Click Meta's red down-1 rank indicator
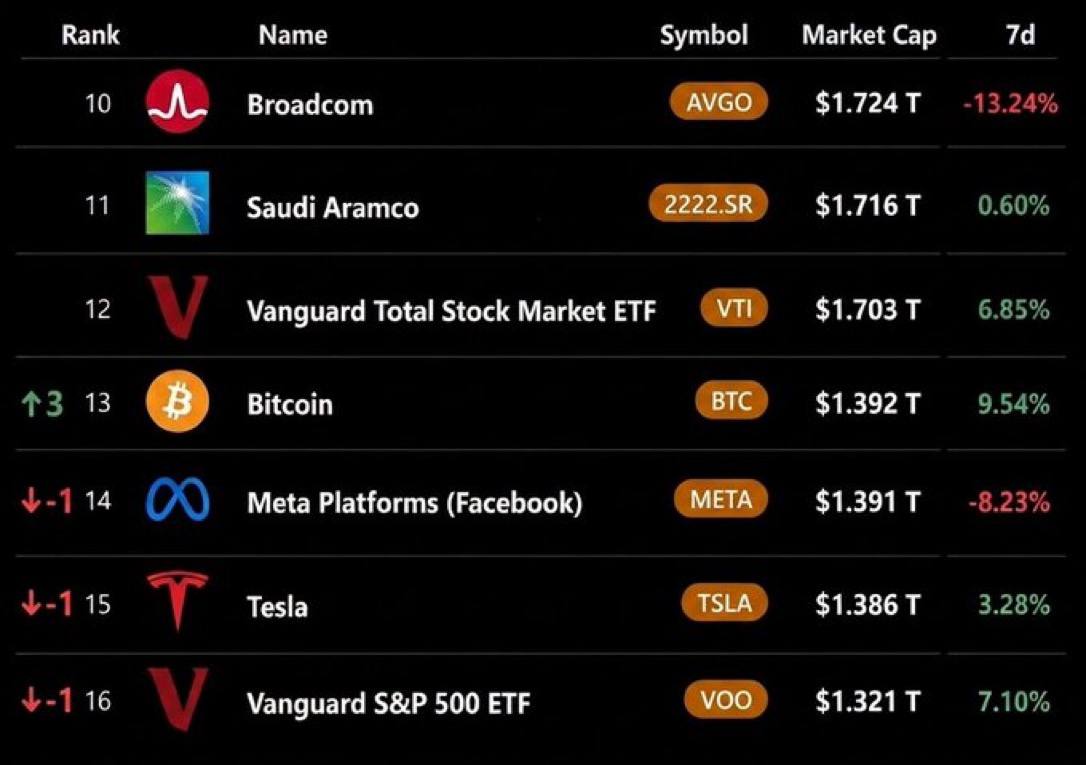This screenshot has width=1086, height=765. [x=46, y=501]
